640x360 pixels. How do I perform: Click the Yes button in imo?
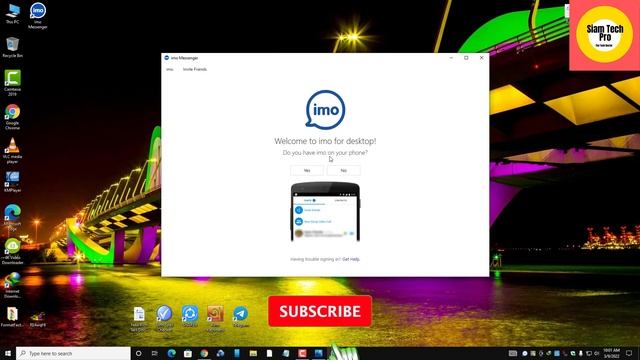[x=307, y=170]
